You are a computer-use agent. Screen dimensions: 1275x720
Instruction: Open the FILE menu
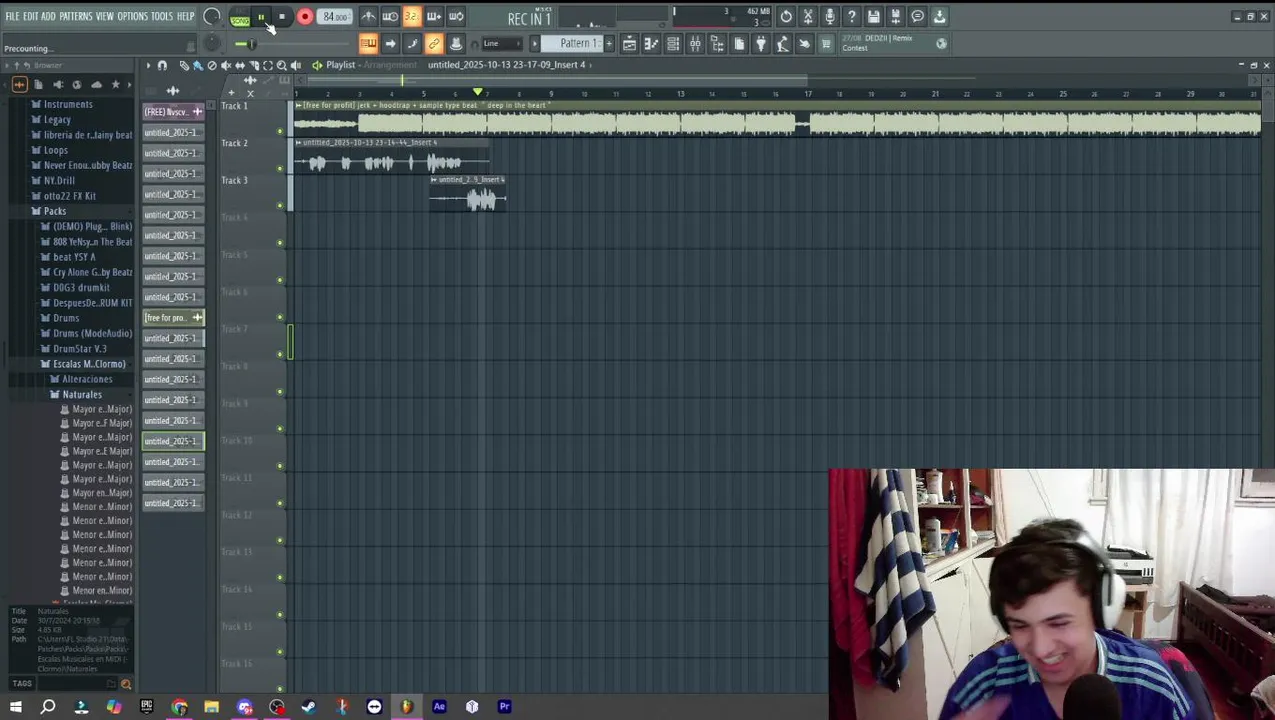point(12,17)
